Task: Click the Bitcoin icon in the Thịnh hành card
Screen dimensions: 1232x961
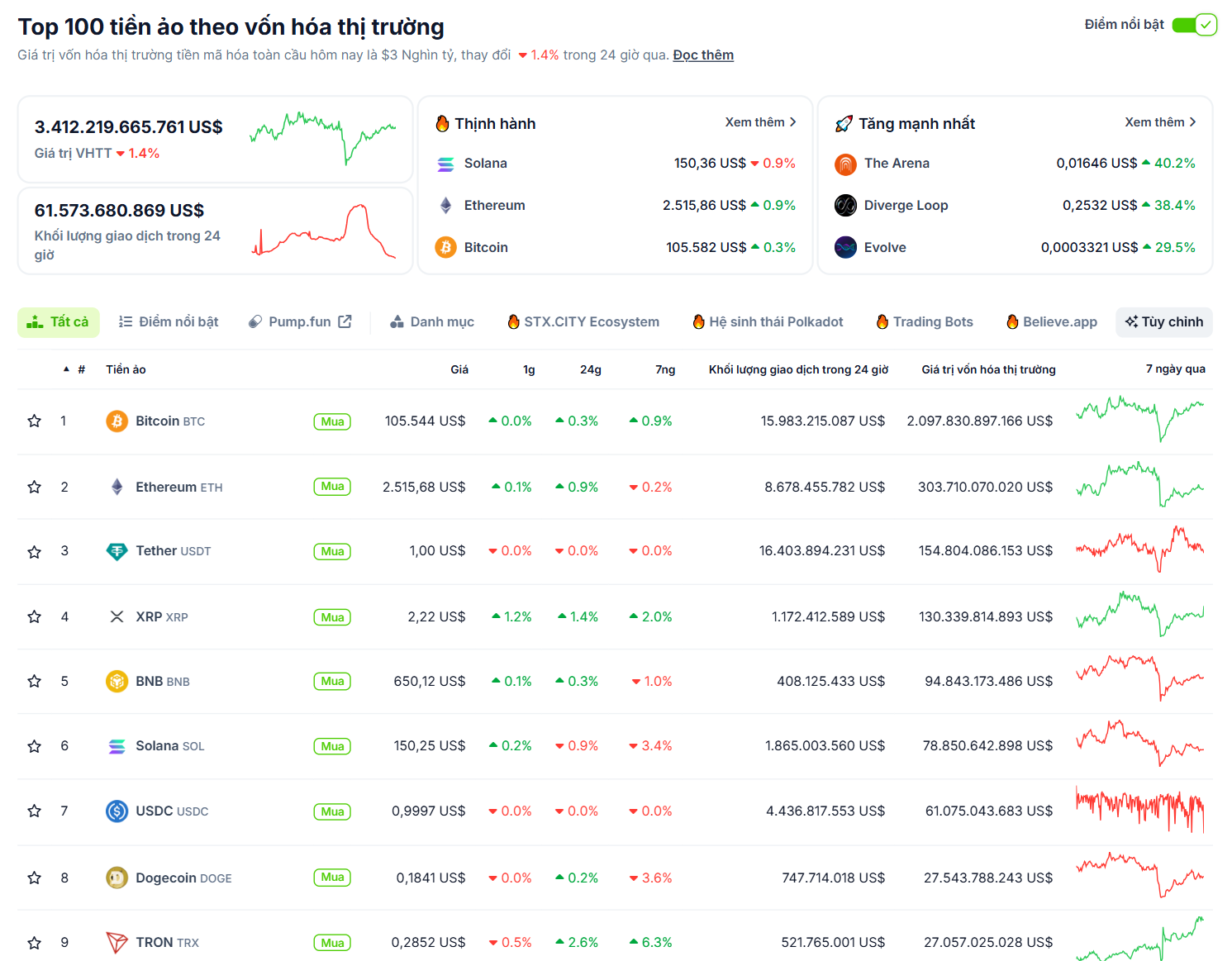Action: coord(445,248)
